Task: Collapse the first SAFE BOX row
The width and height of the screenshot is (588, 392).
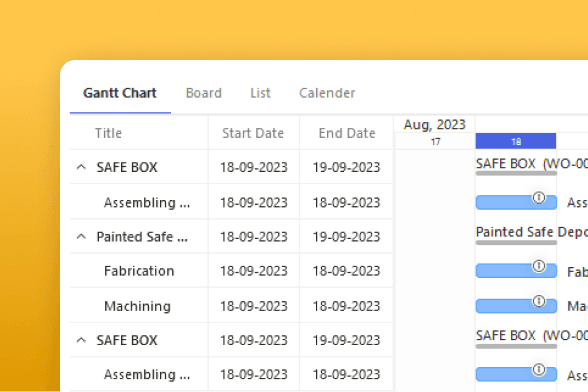Action: pyautogui.click(x=81, y=167)
